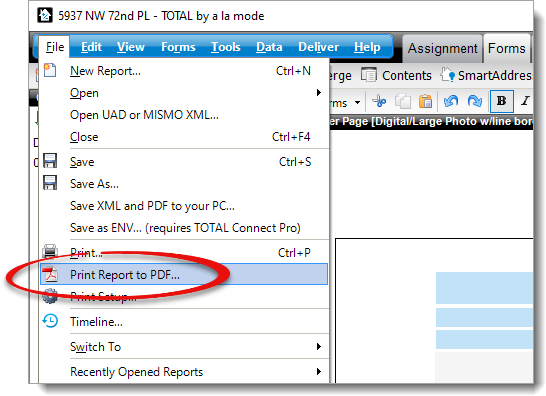
Task: Click the Contents document icon
Action: (368, 75)
